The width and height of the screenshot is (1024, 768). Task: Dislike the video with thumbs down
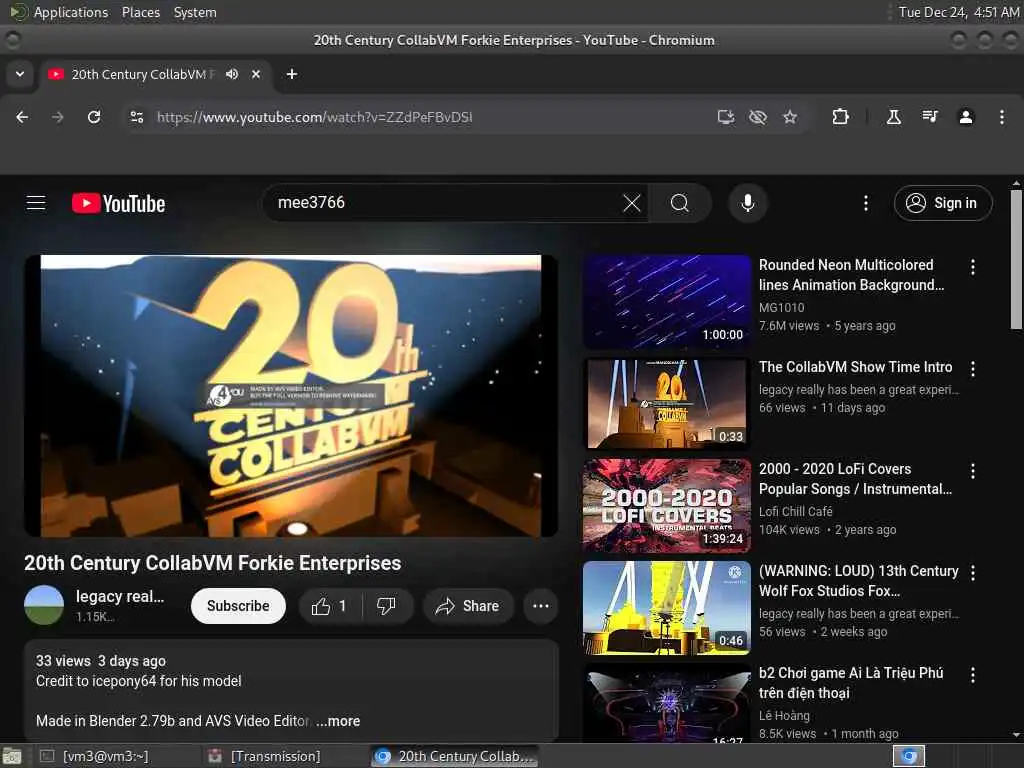[x=387, y=606]
